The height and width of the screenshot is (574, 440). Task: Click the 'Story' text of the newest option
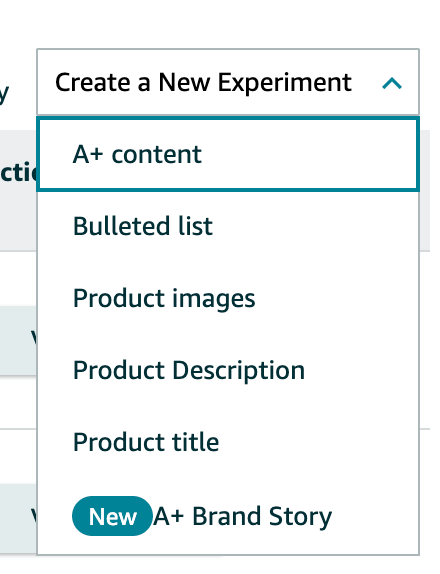(x=300, y=517)
